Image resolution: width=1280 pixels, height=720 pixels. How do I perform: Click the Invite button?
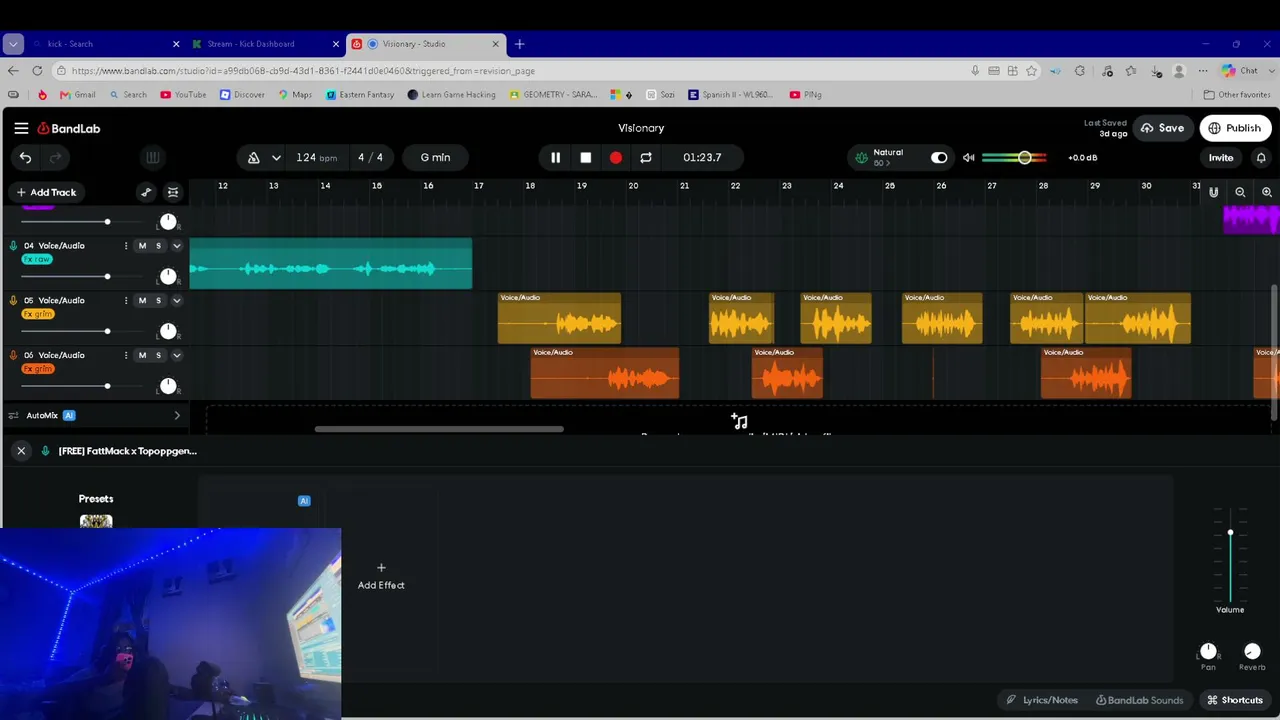coord(1221,157)
